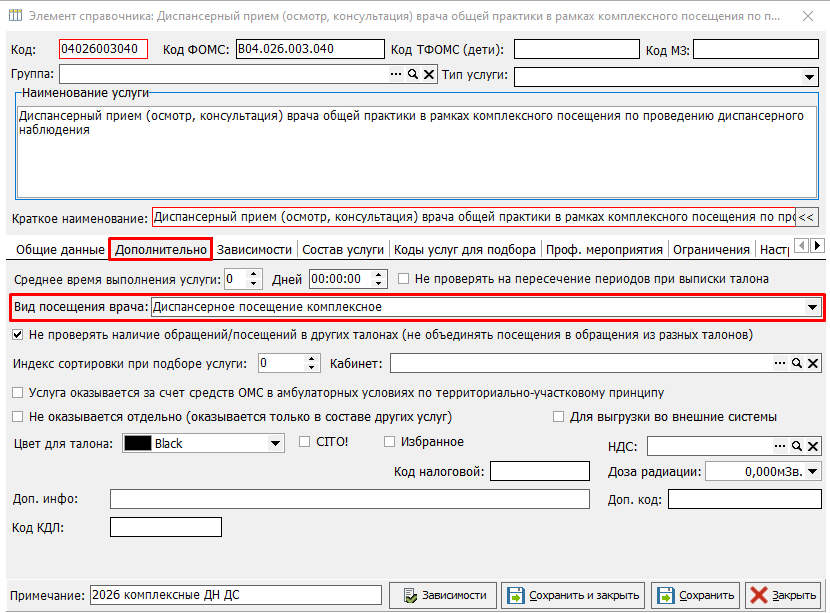Focus the Примечание input field

pyautogui.click(x=236, y=595)
